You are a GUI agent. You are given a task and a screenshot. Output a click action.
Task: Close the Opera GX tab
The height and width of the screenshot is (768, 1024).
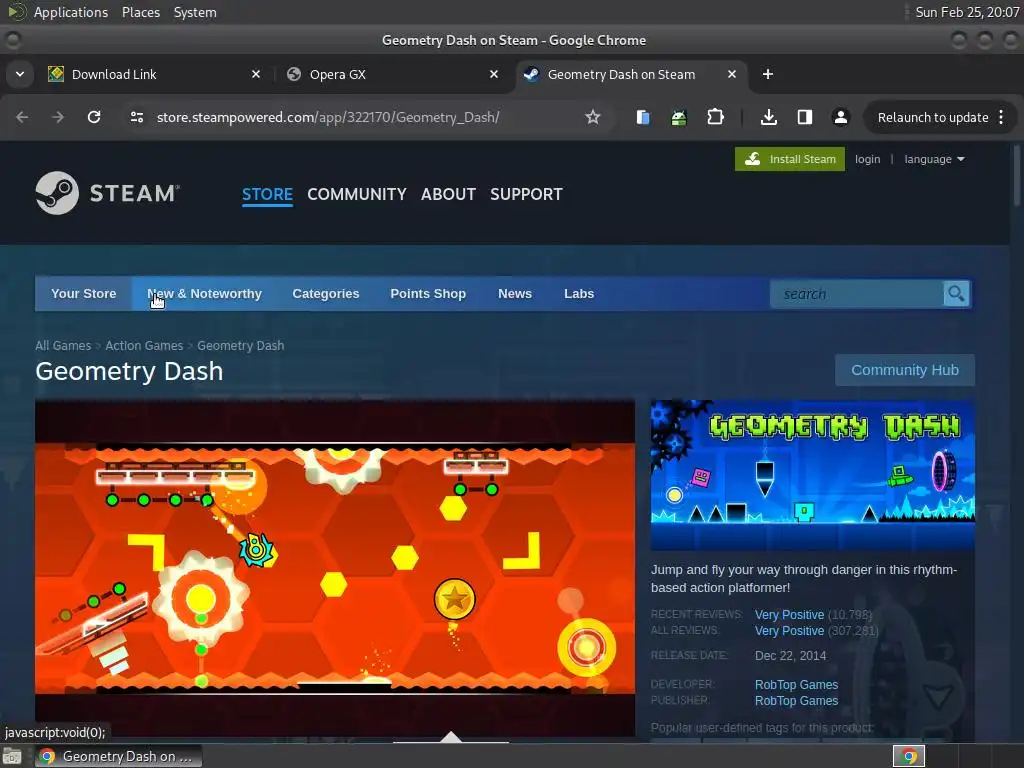coord(494,74)
